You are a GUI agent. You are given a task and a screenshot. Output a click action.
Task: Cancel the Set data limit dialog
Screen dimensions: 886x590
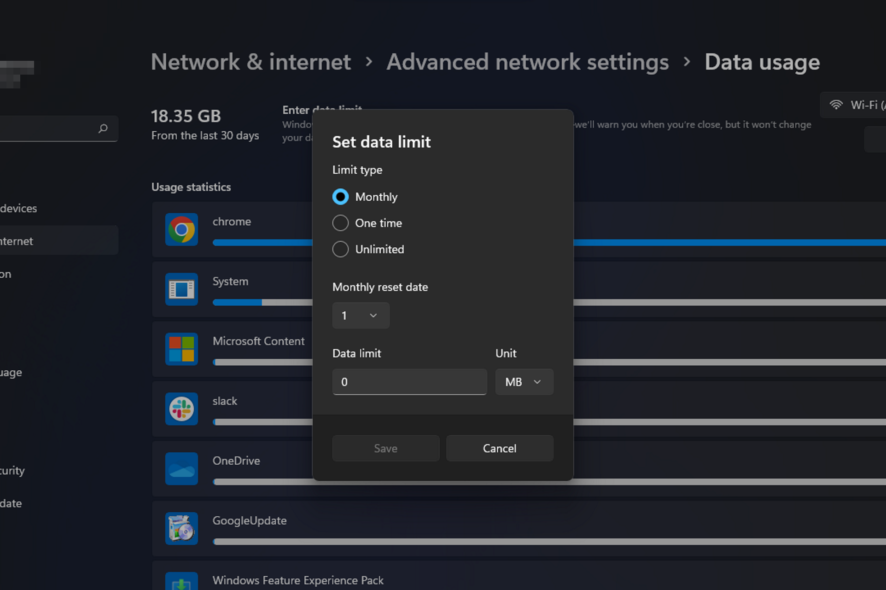500,448
